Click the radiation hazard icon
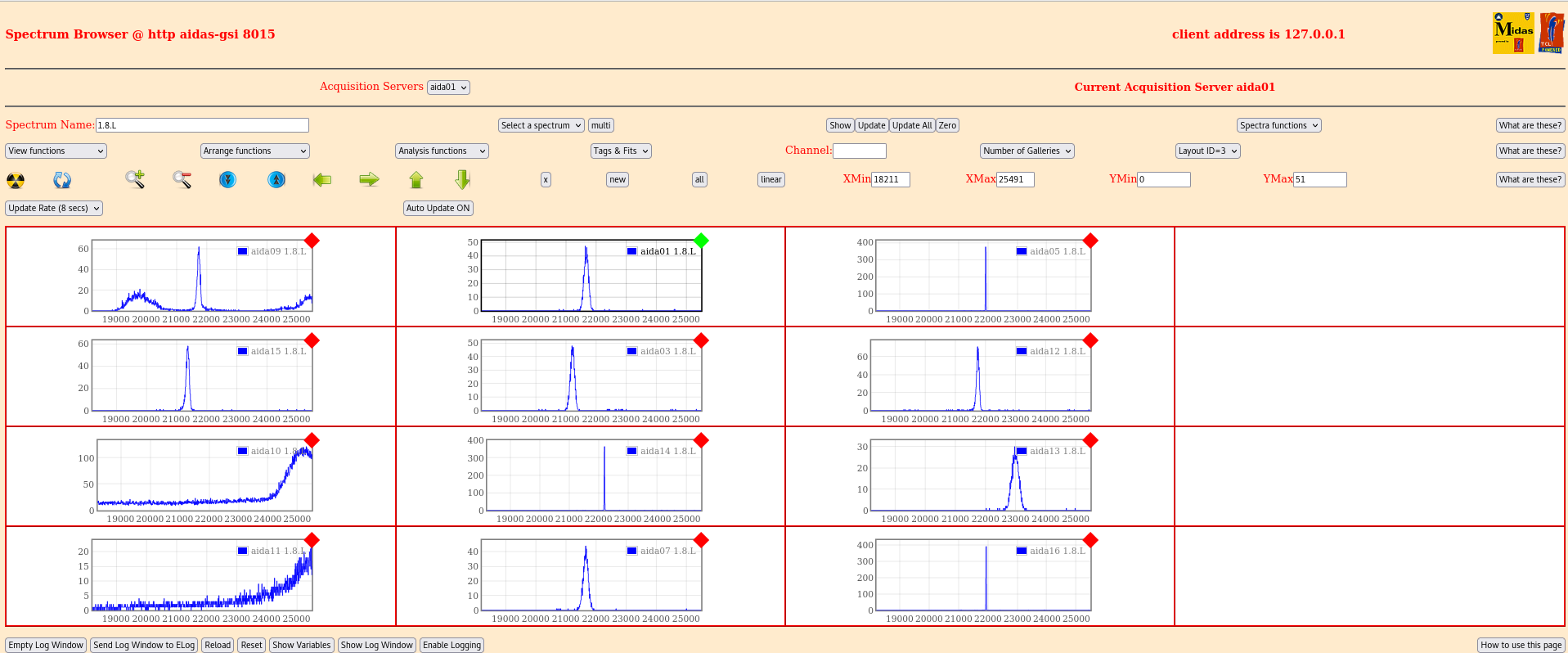1568x653 pixels. pyautogui.click(x=16, y=180)
